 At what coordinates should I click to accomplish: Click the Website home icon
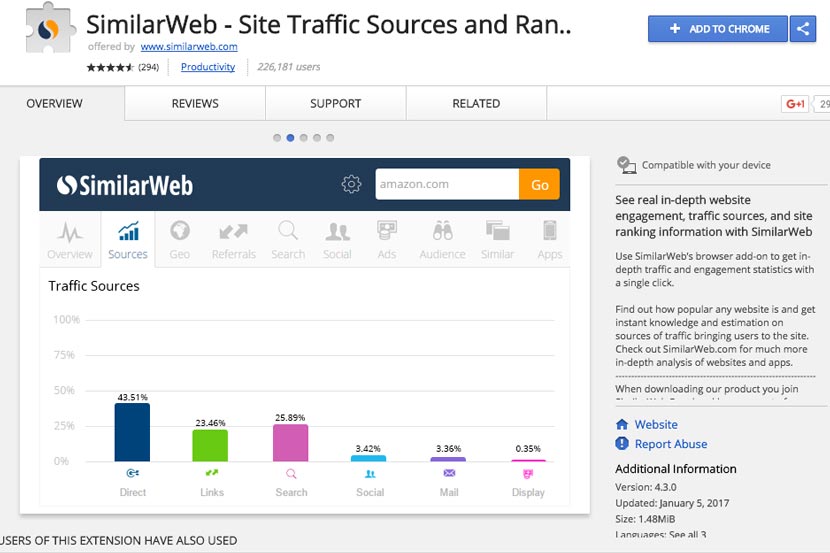click(x=622, y=424)
